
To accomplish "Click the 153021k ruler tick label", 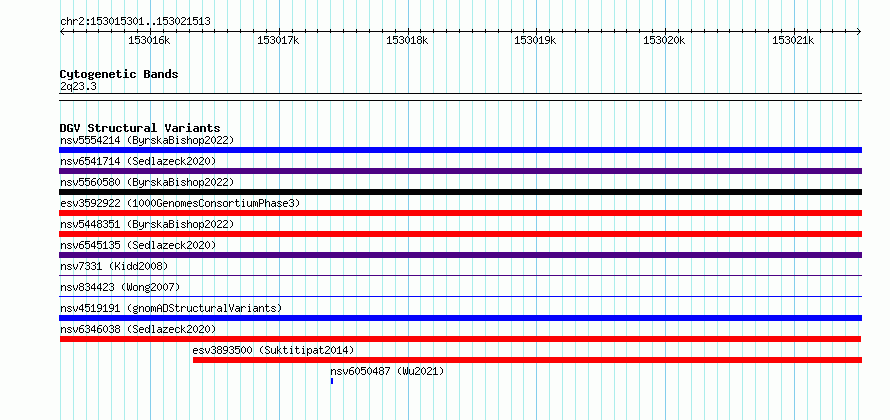I will [x=794, y=40].
